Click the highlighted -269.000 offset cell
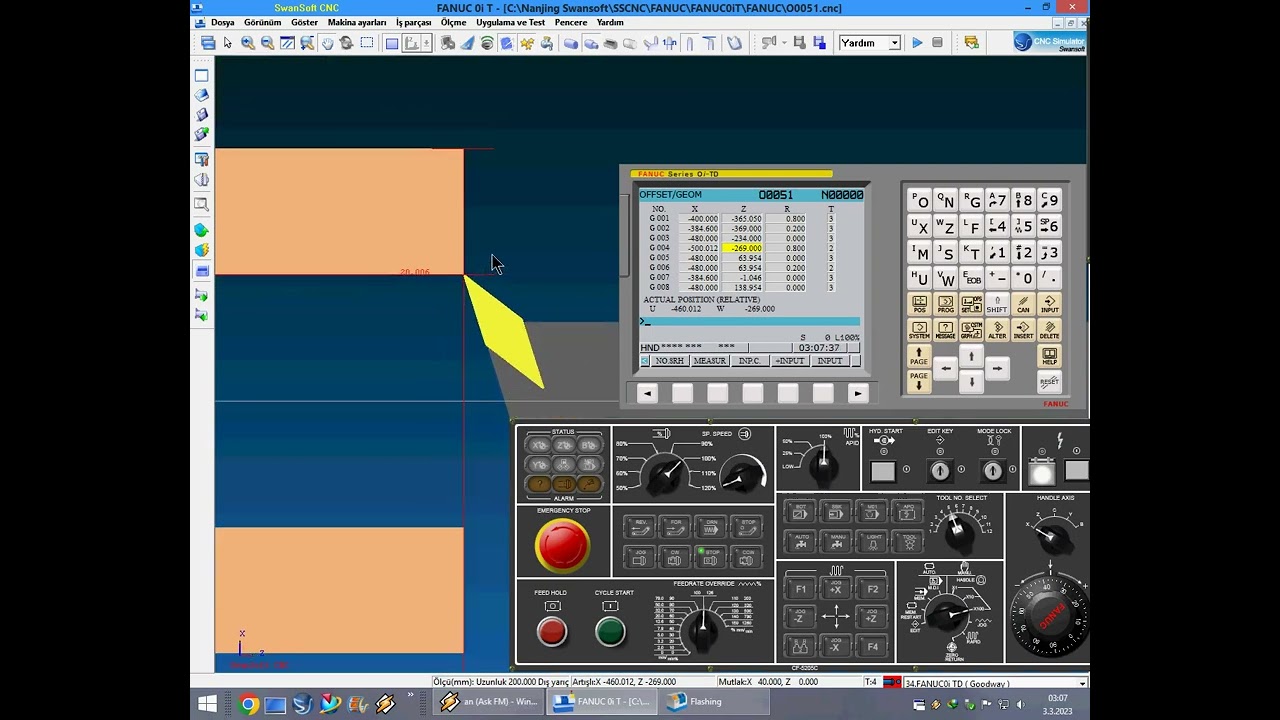 pos(743,248)
